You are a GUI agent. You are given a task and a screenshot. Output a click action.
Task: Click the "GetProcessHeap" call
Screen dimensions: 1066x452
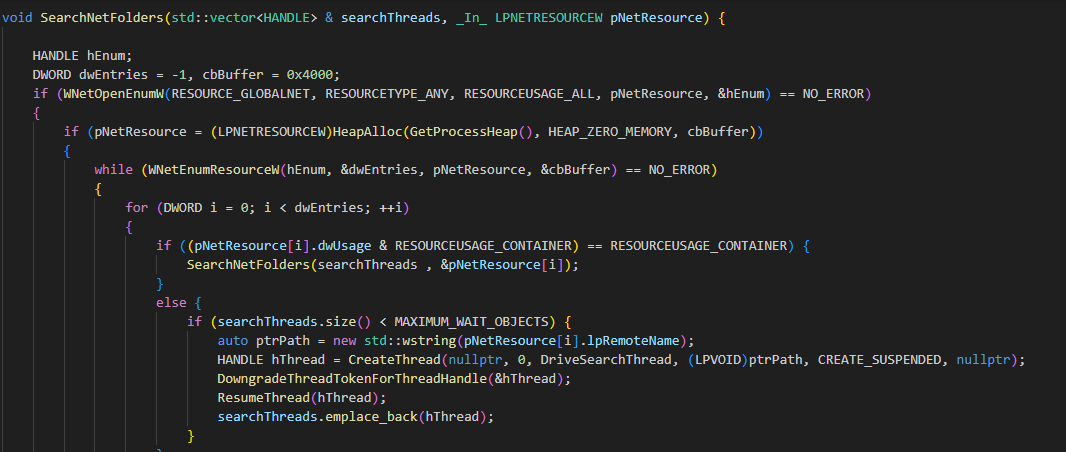pyautogui.click(x=464, y=132)
